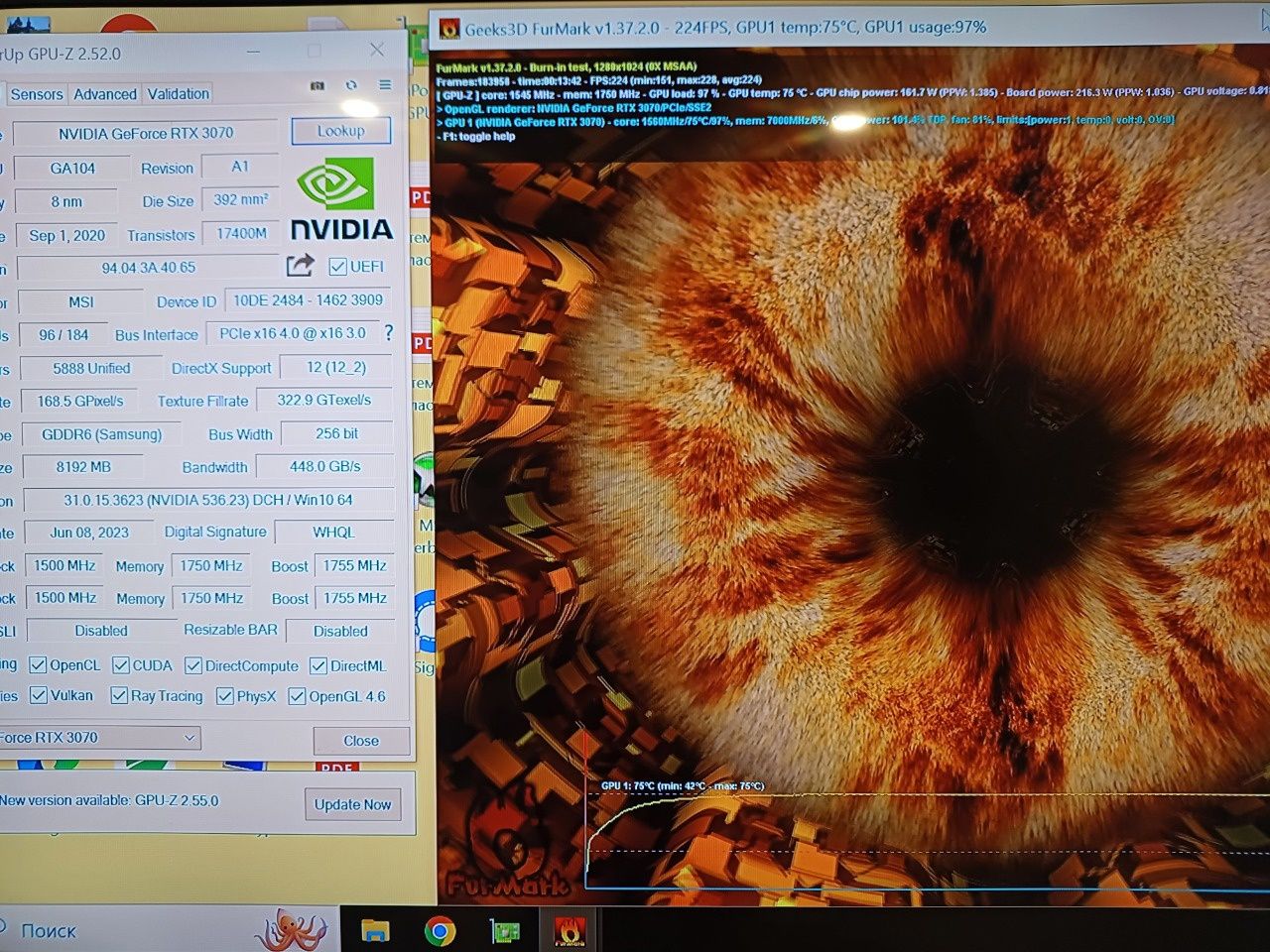The image size is (1270, 952).
Task: Switch to the Sensors tab
Action: 37,94
